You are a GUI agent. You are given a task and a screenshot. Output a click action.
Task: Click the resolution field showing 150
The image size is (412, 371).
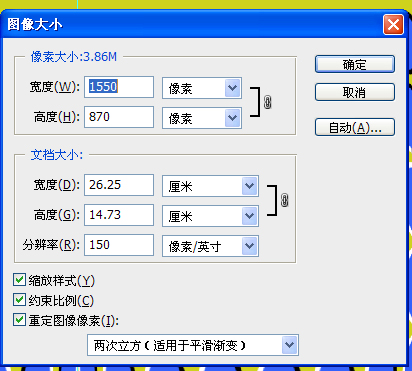[x=119, y=245]
